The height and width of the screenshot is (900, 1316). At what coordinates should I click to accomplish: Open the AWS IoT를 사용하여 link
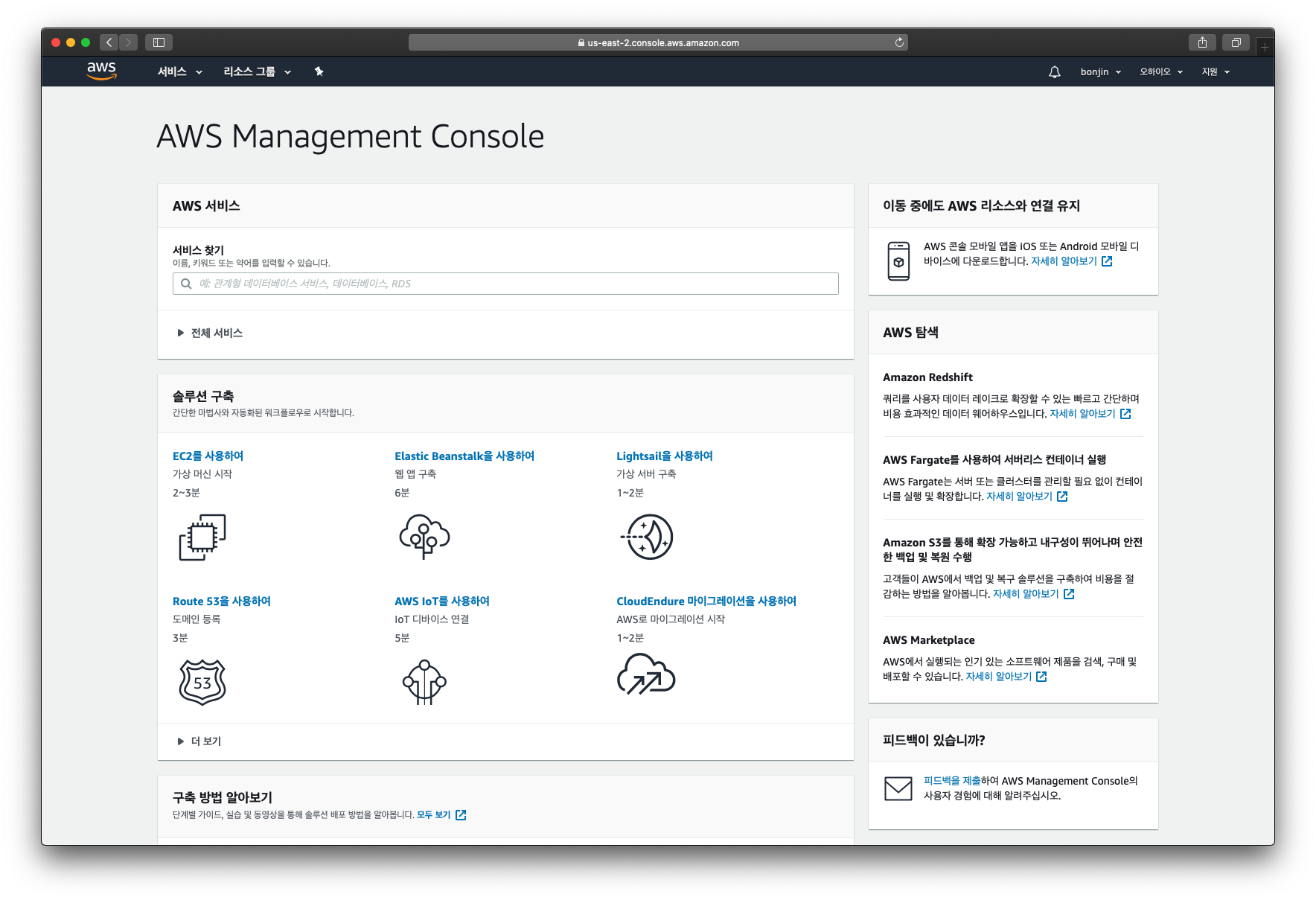click(442, 601)
